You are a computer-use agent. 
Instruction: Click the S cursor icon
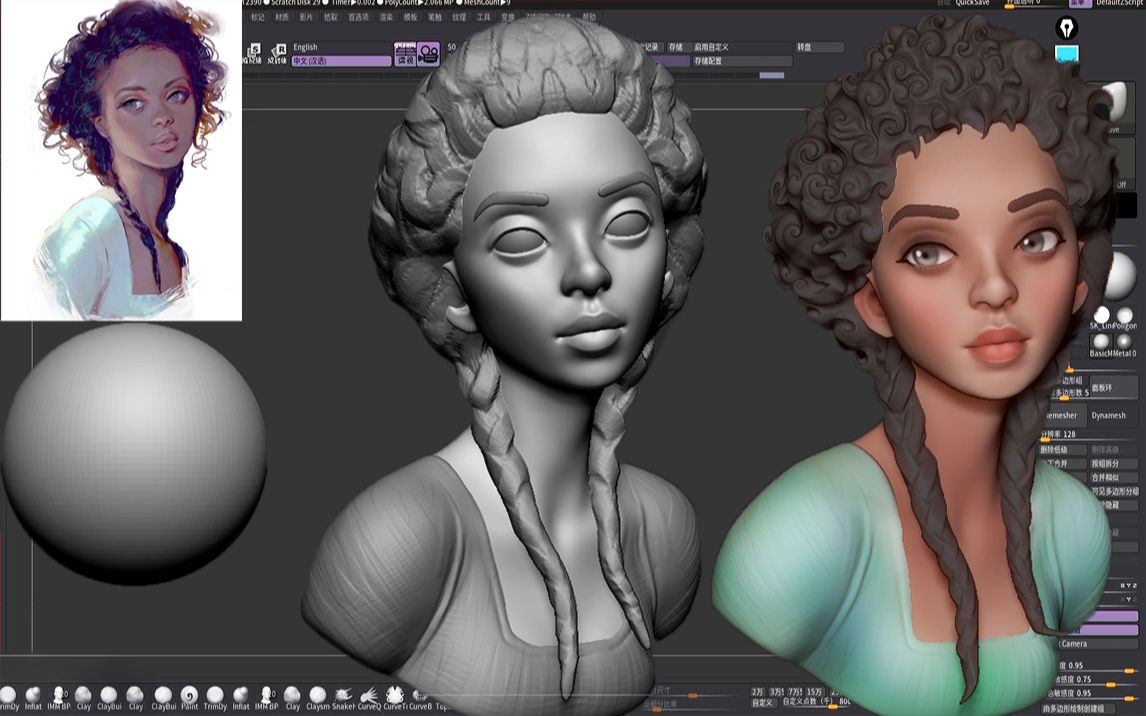tap(254, 53)
